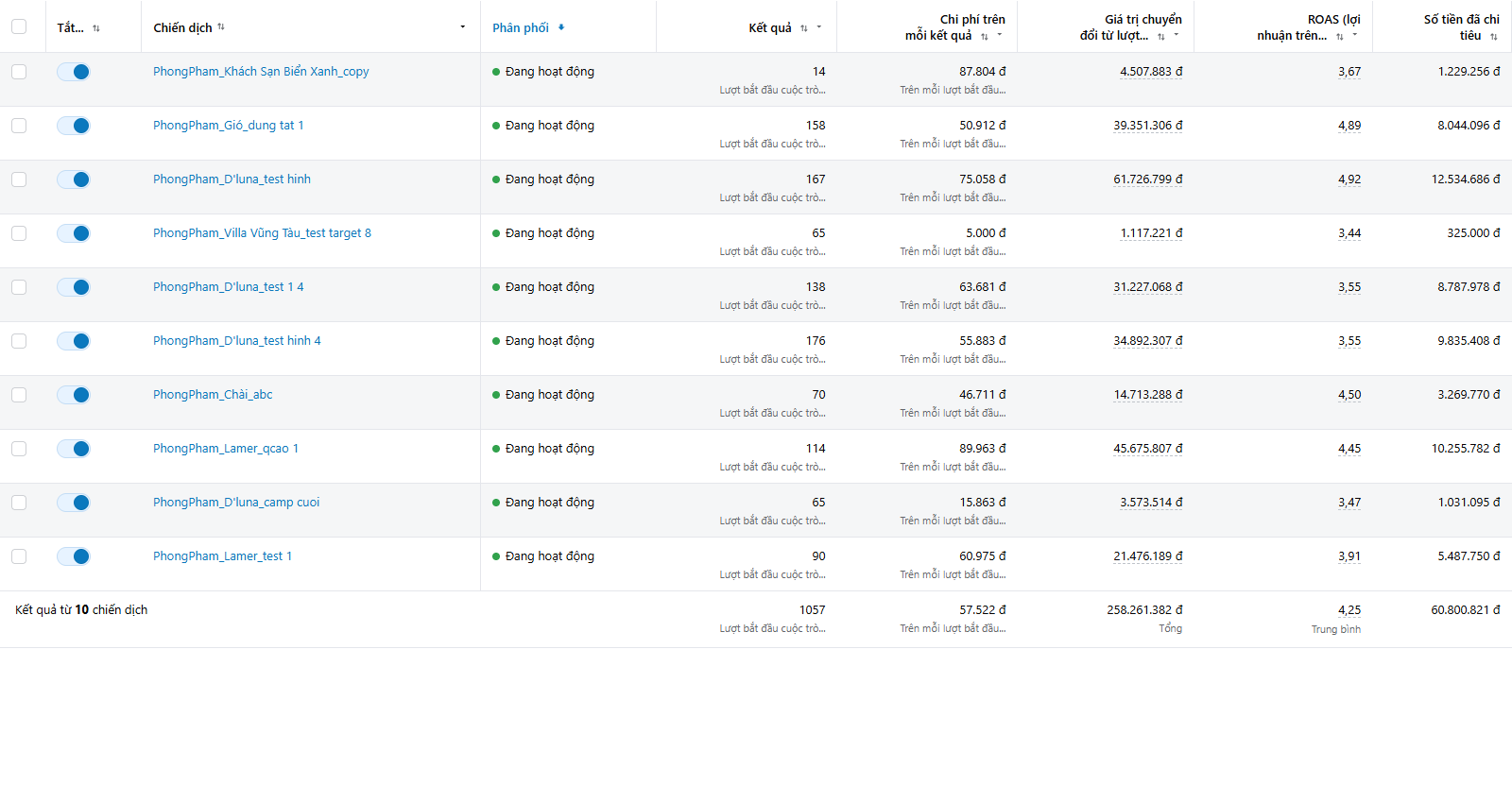Check the box for PhongPham_Gió_dung tat 1
Image resolution: width=1512 pixels, height=803 pixels.
[19, 126]
